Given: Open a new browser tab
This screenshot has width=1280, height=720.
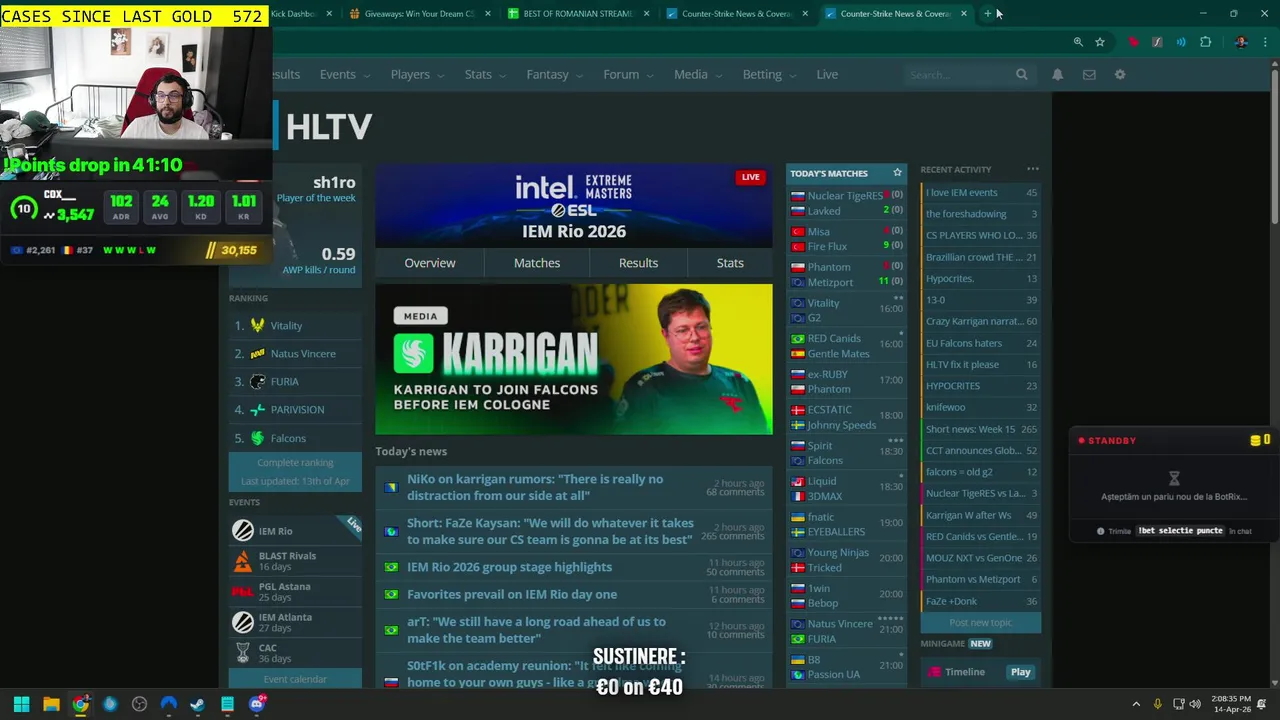Looking at the screenshot, I should click(x=988, y=14).
